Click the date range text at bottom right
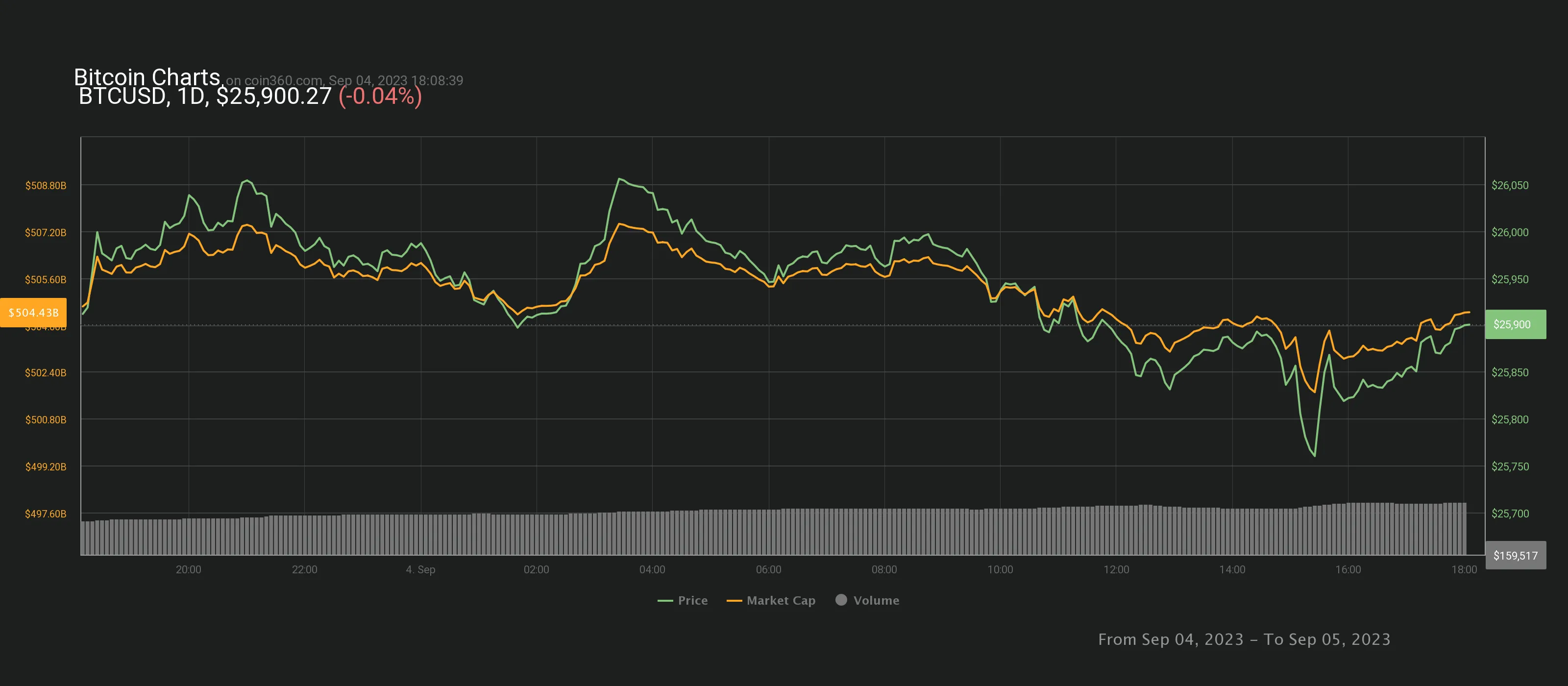 tap(1244, 639)
